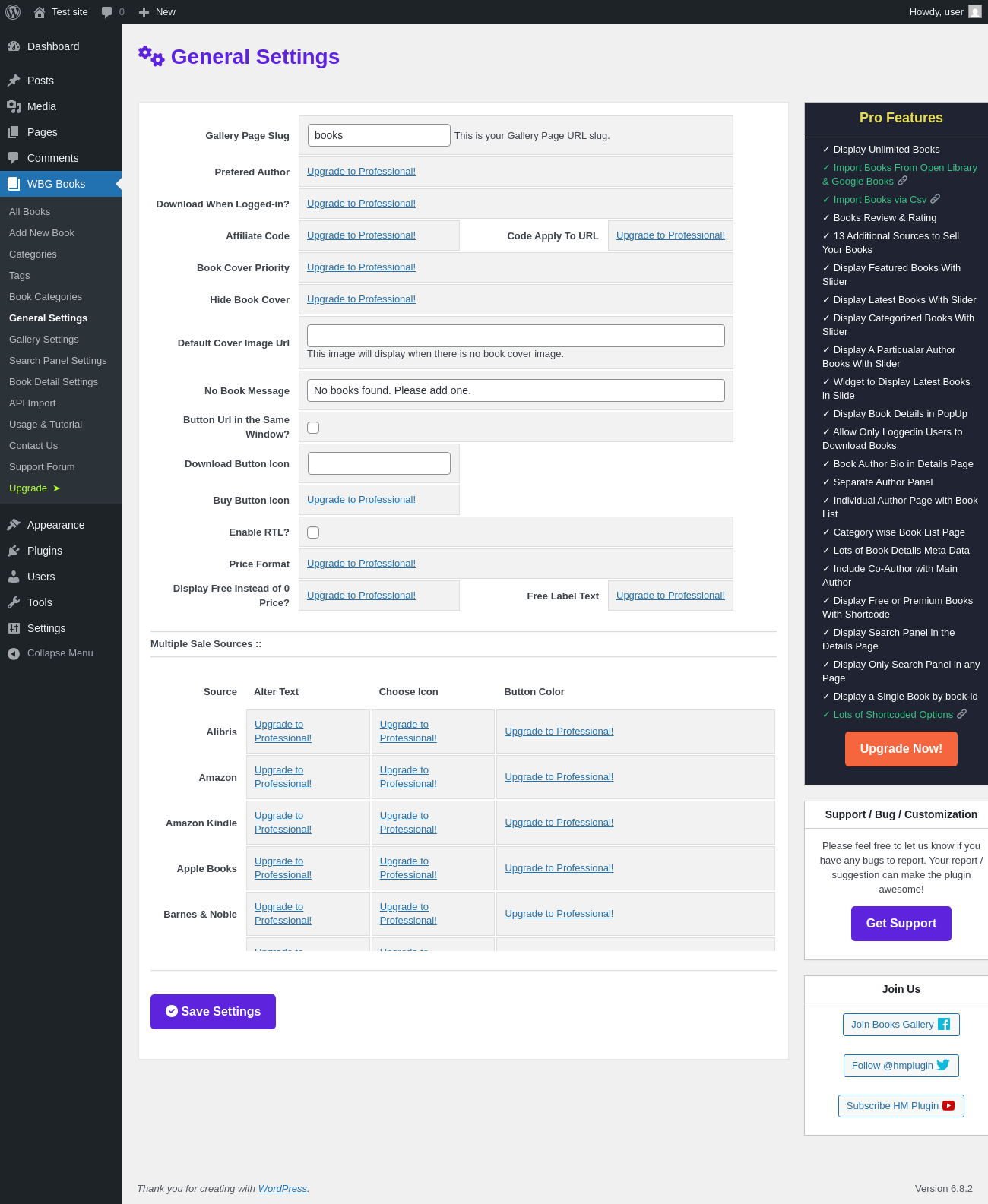
Task: Open Test site home icon
Action: click(x=40, y=12)
